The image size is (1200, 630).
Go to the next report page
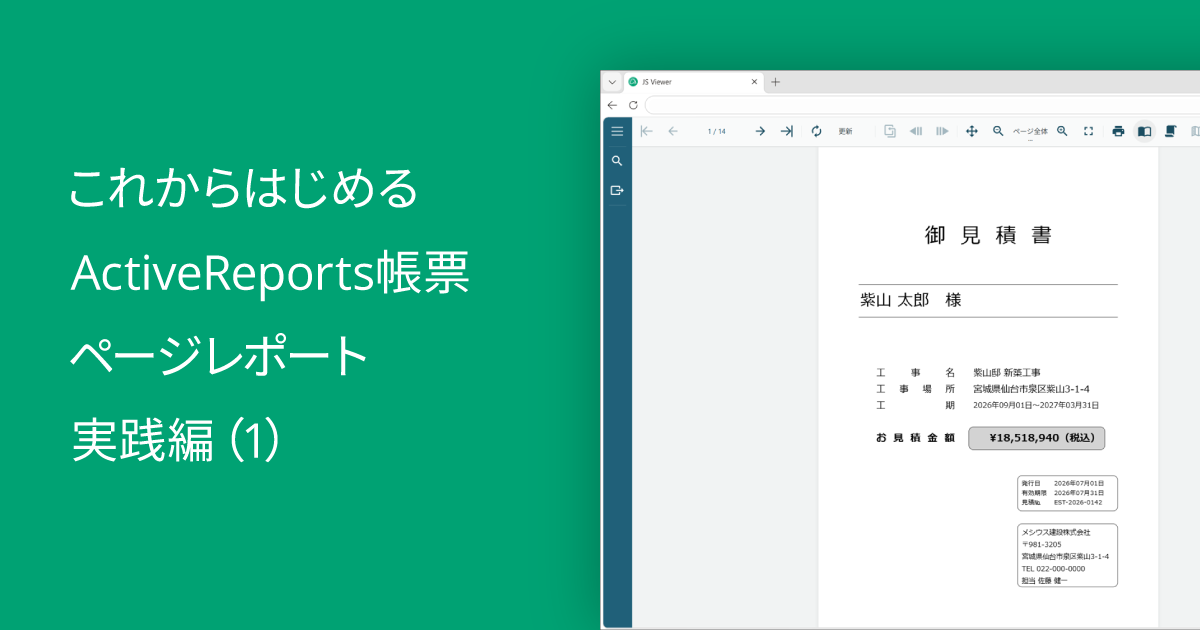point(760,131)
